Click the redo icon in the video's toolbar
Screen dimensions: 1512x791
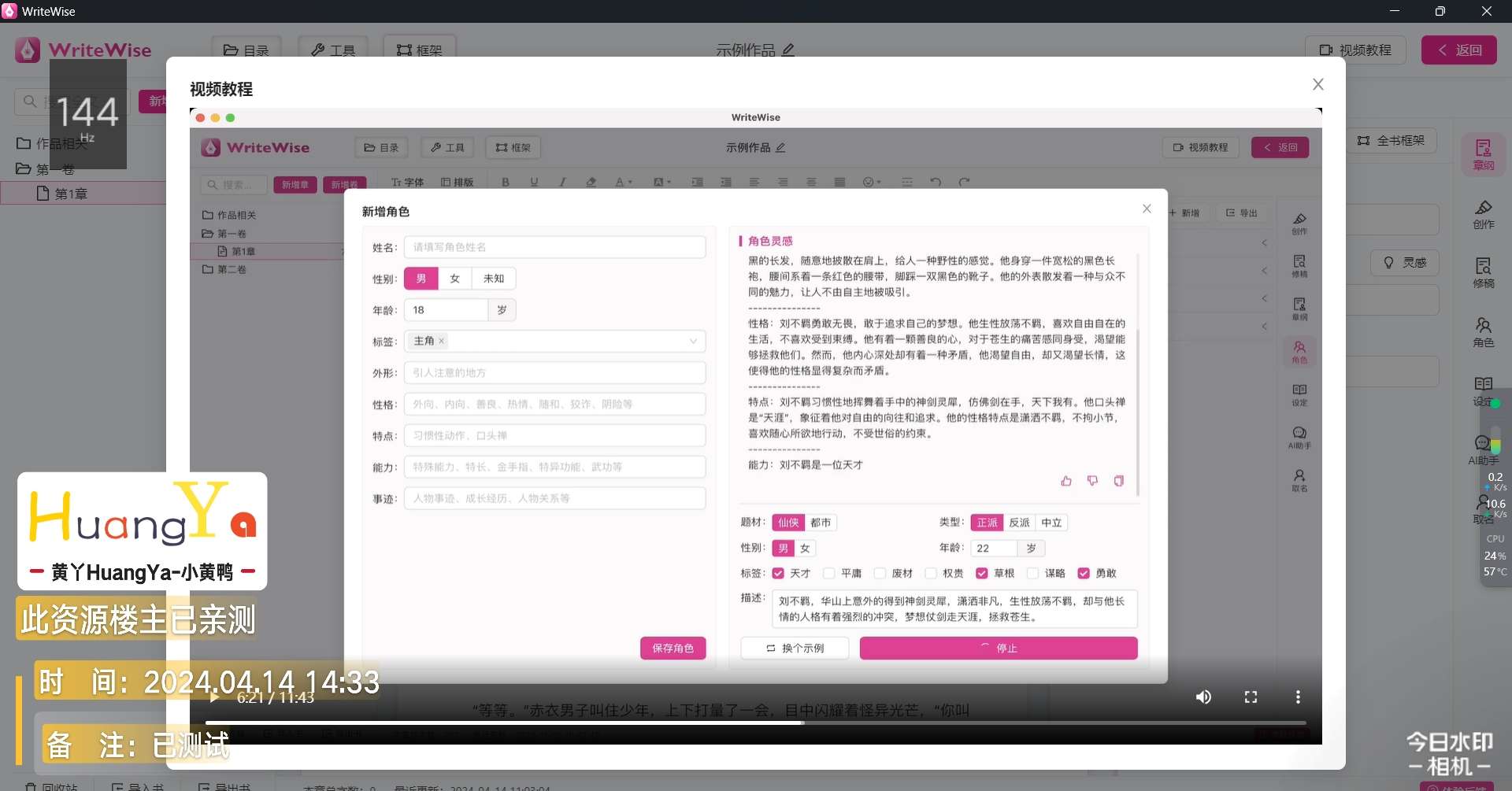[964, 182]
